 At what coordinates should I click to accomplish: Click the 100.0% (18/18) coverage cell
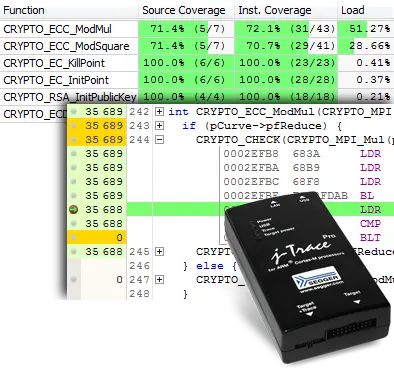286,97
